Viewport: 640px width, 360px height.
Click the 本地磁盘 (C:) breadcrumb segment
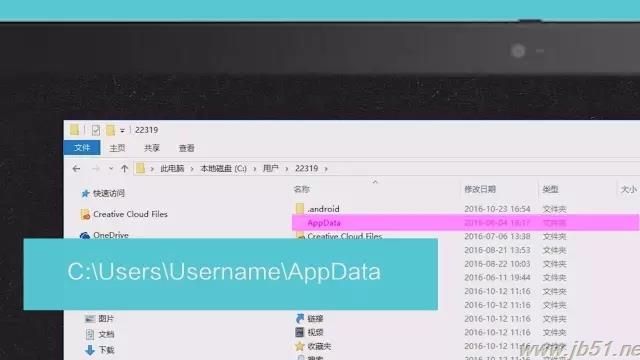point(223,169)
